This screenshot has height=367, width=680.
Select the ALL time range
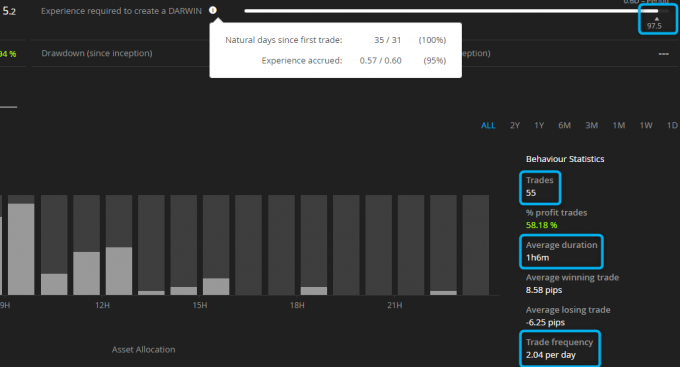(488, 125)
